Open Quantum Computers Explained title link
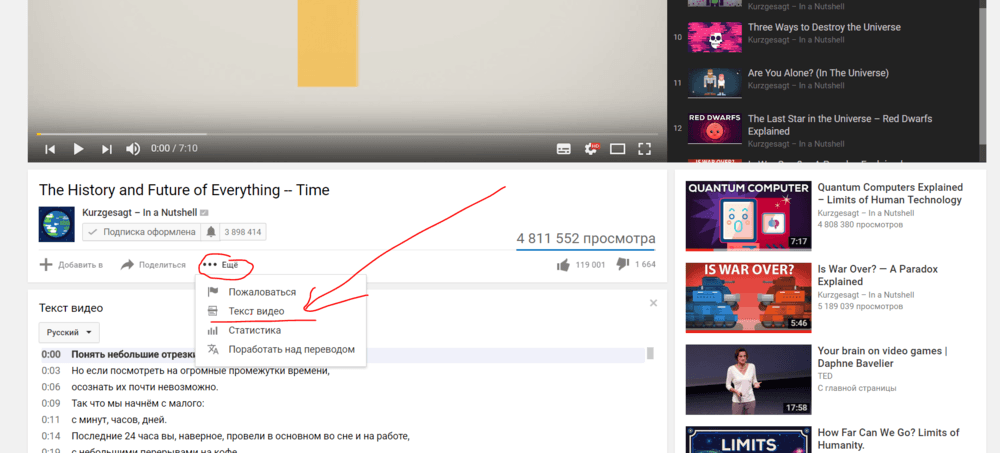 890,194
